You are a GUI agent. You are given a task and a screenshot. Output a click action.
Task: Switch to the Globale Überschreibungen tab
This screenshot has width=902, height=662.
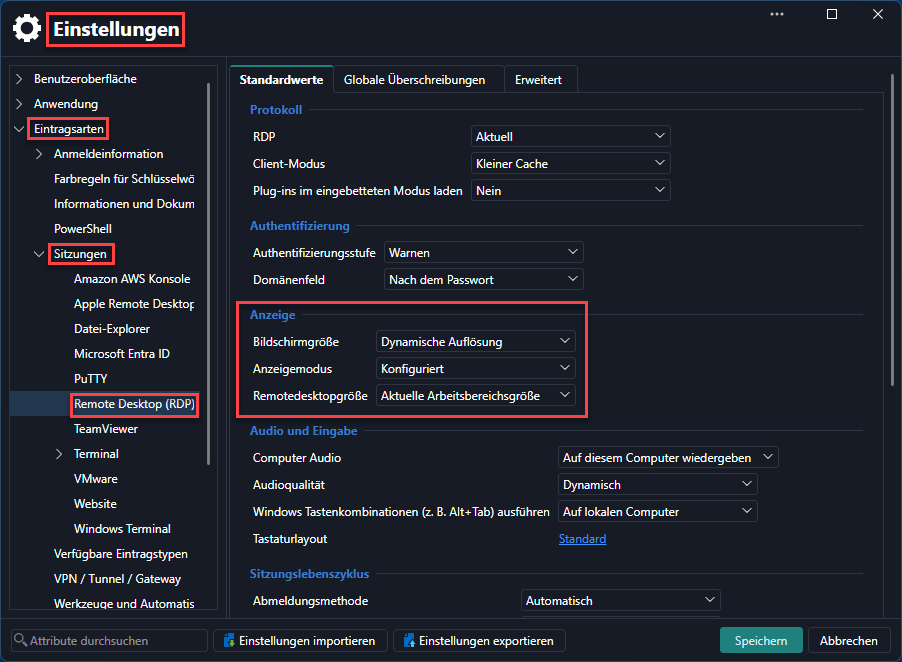414,79
